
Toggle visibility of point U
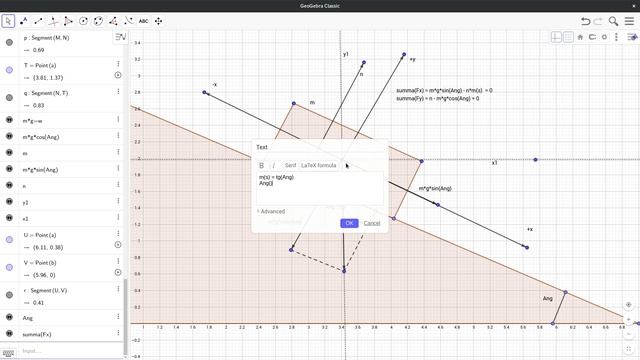click(9, 240)
